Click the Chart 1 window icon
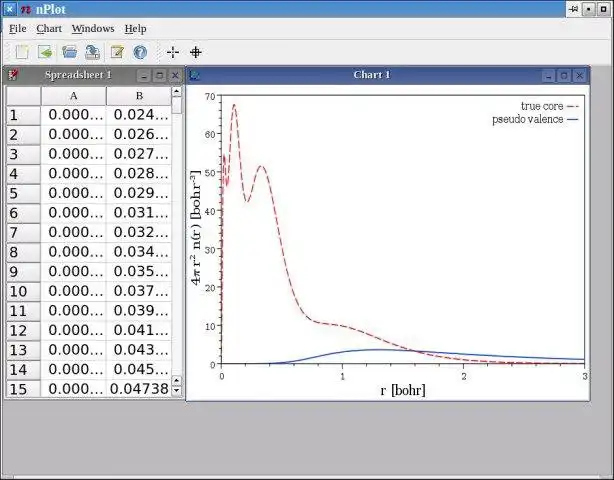Viewport: 614px width, 480px height. [195, 75]
